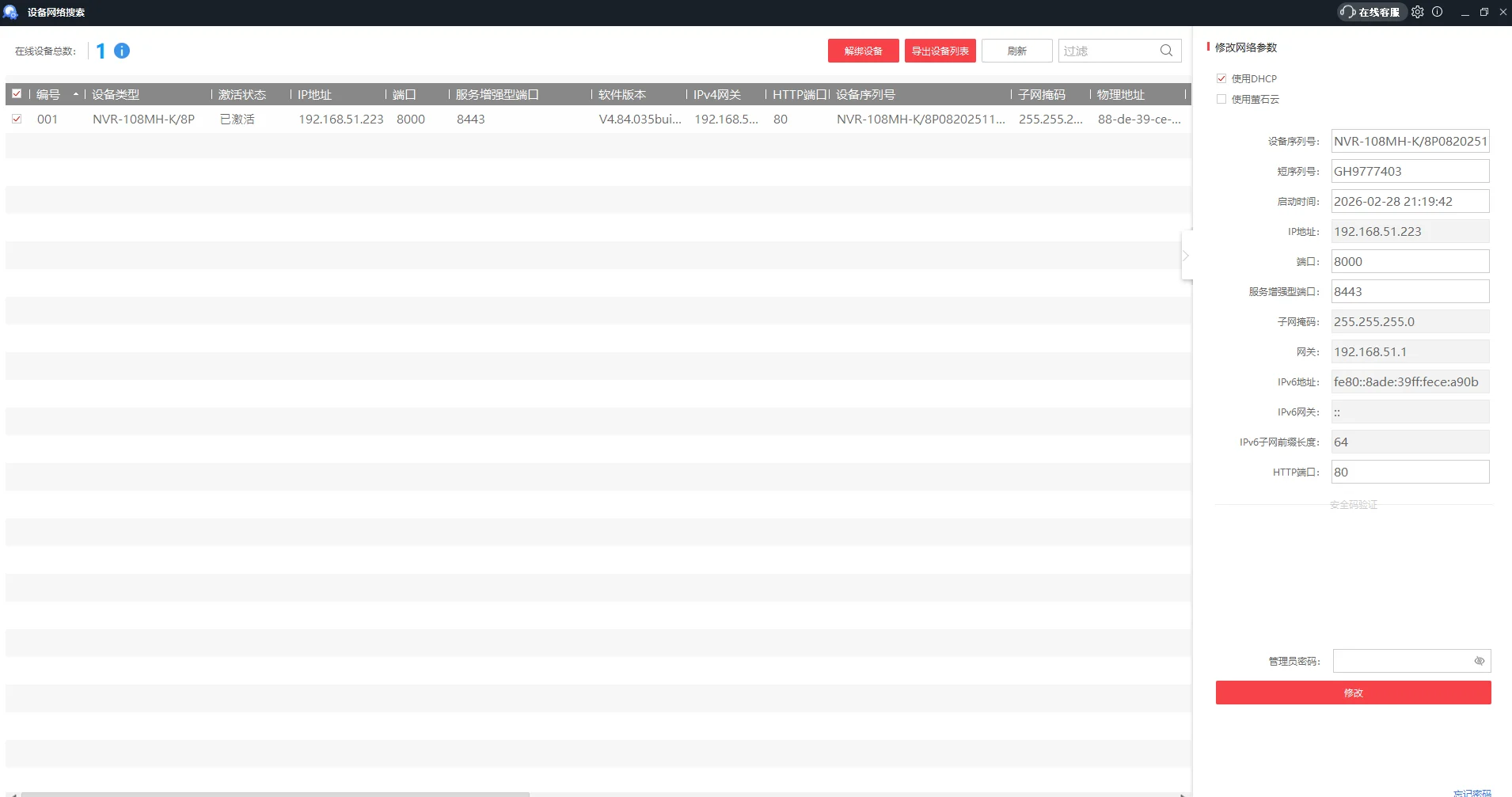1512x797 pixels.
Task: Click the 解绑设备 button
Action: click(x=863, y=51)
